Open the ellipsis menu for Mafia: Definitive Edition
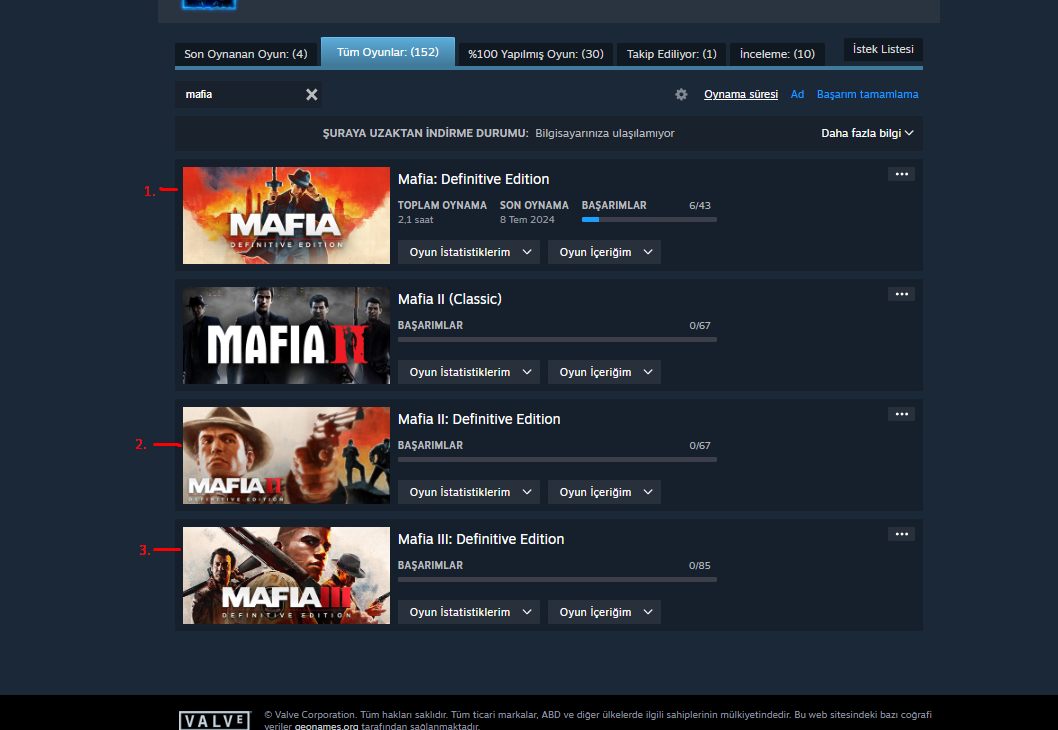Viewport: 1058px width, 730px height. (x=900, y=173)
